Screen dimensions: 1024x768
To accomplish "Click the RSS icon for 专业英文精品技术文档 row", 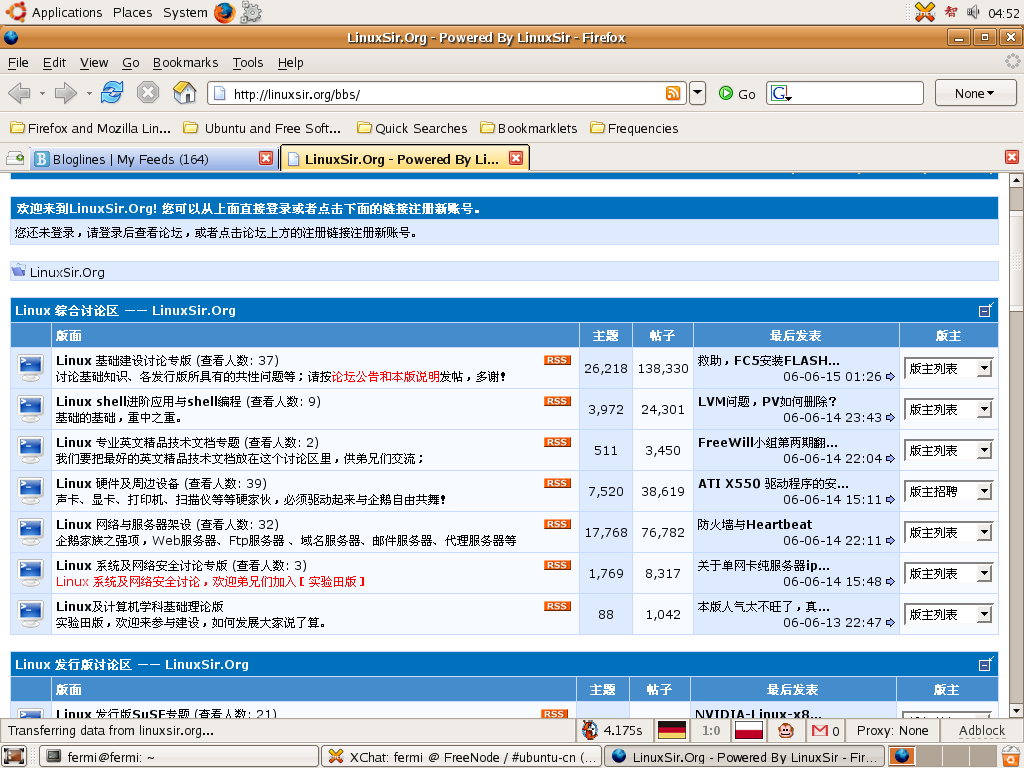I will point(557,443).
